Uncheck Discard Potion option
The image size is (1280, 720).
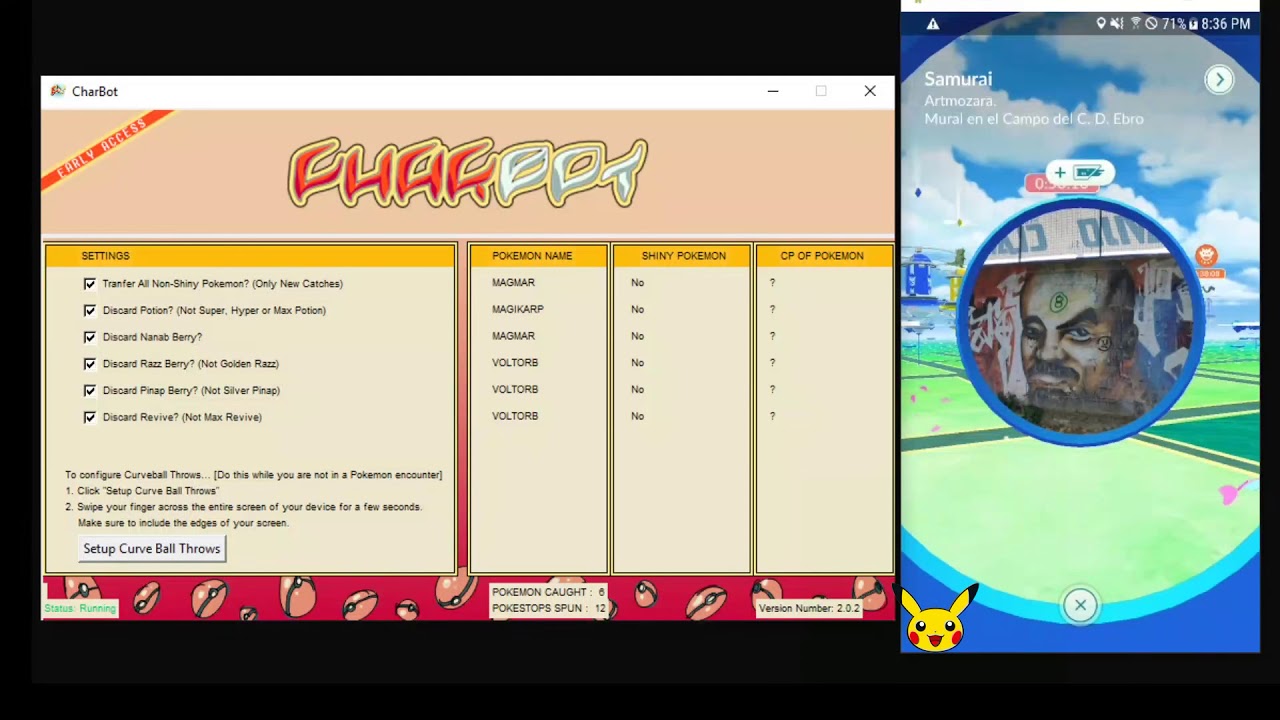coord(90,311)
